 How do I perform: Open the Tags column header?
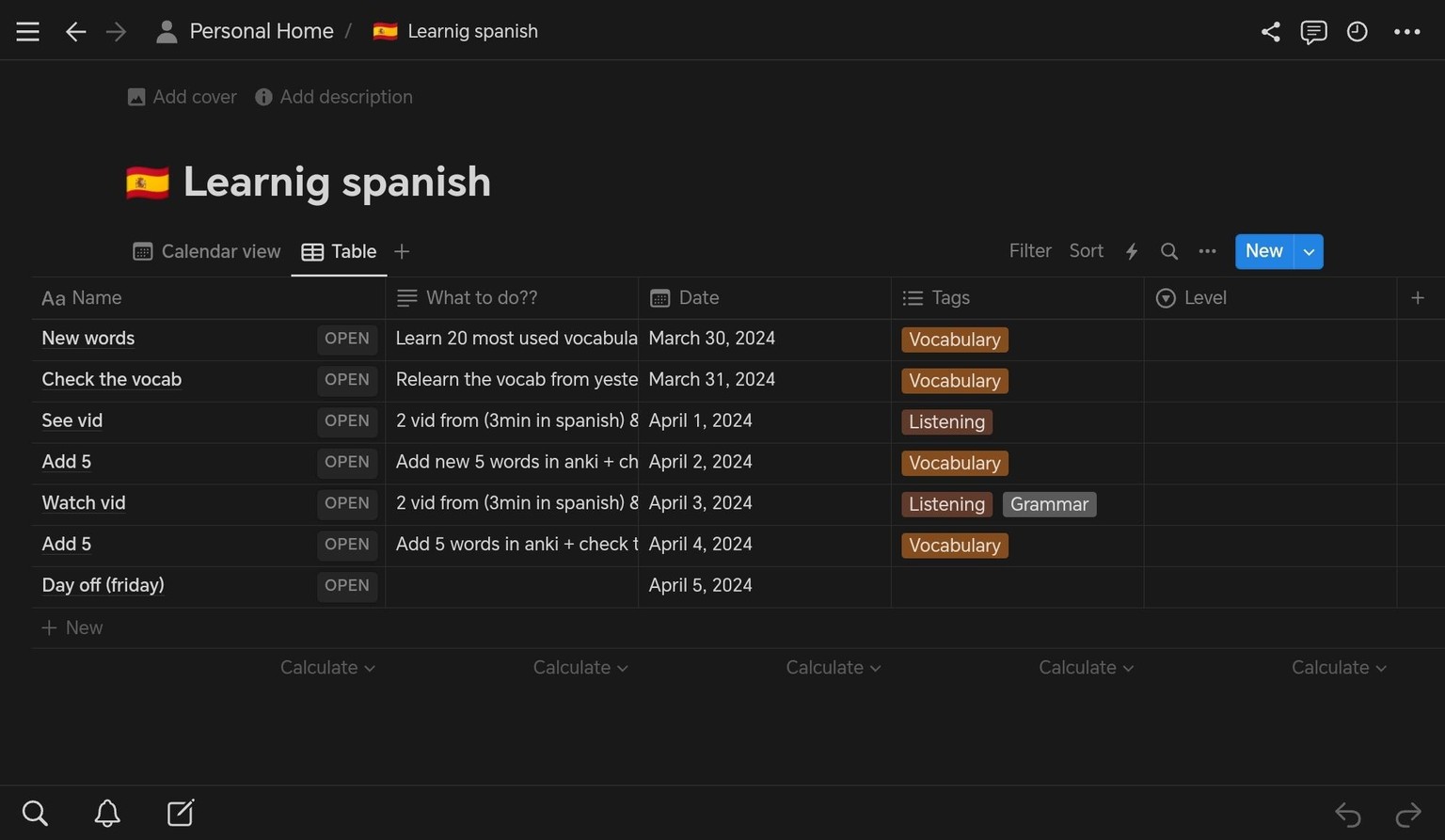pos(1017,297)
